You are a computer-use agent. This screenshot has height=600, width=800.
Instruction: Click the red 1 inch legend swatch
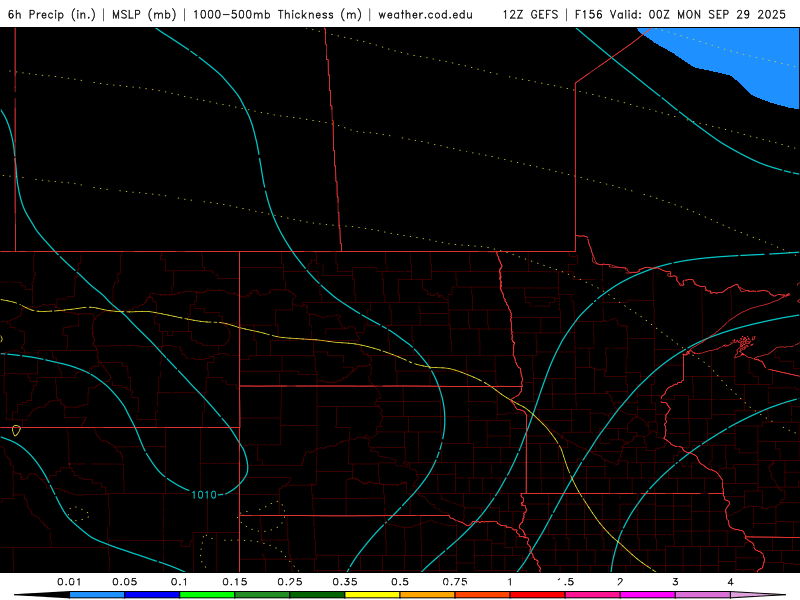538,595
